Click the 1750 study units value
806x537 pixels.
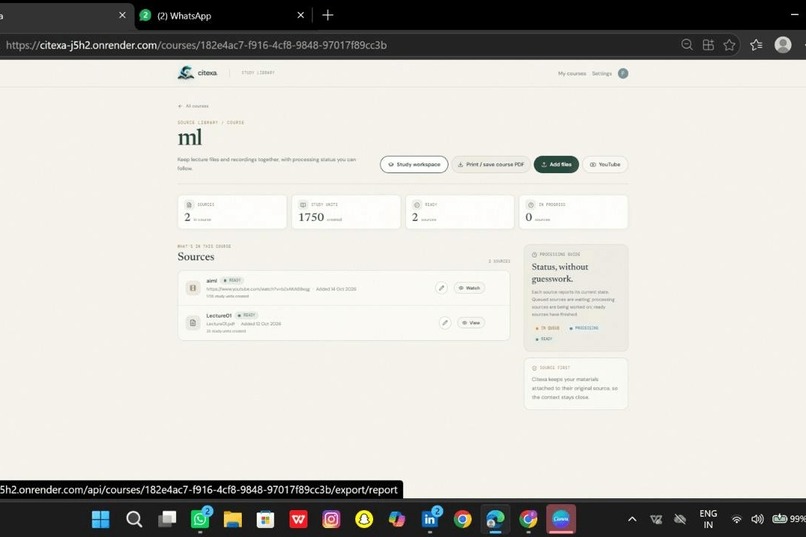pos(311,217)
